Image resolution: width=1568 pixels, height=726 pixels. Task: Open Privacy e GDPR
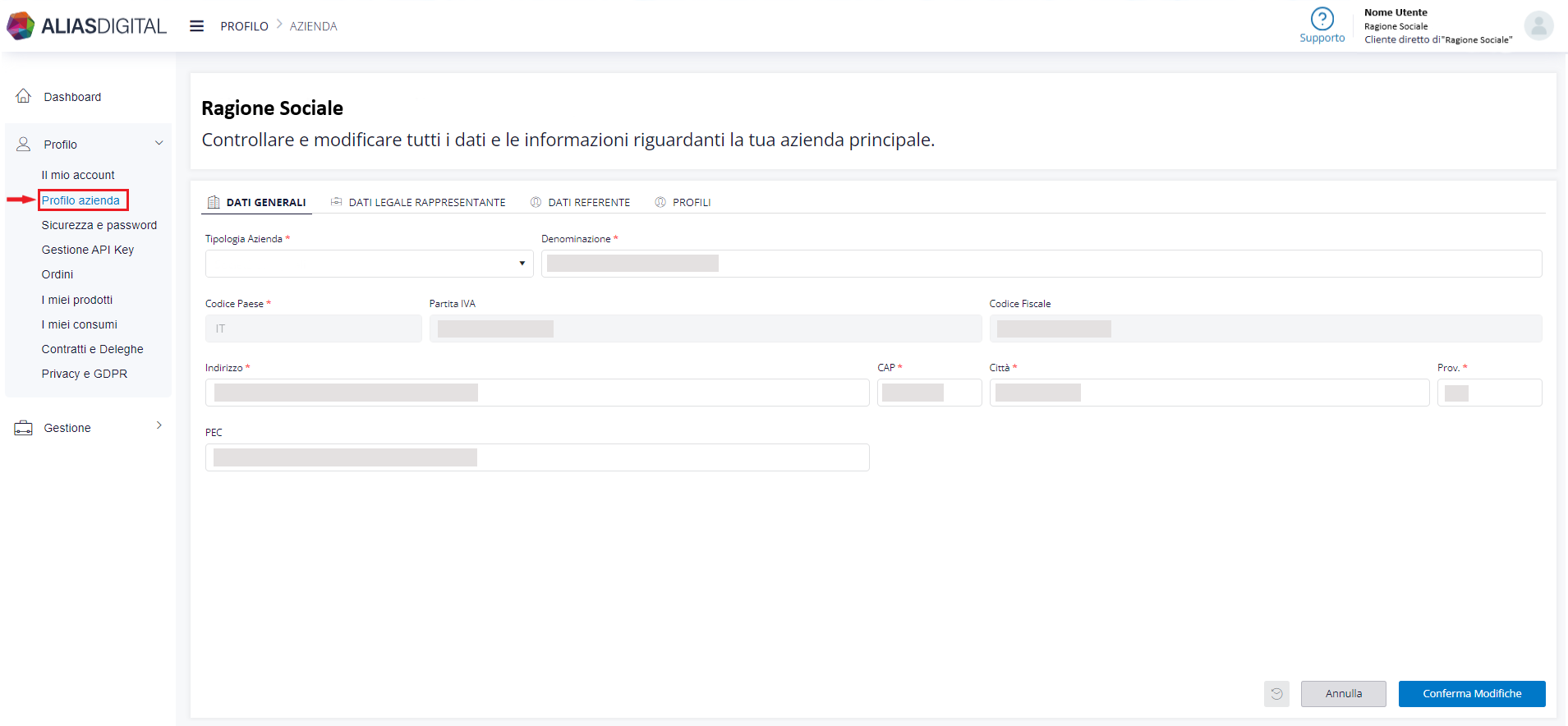(85, 374)
